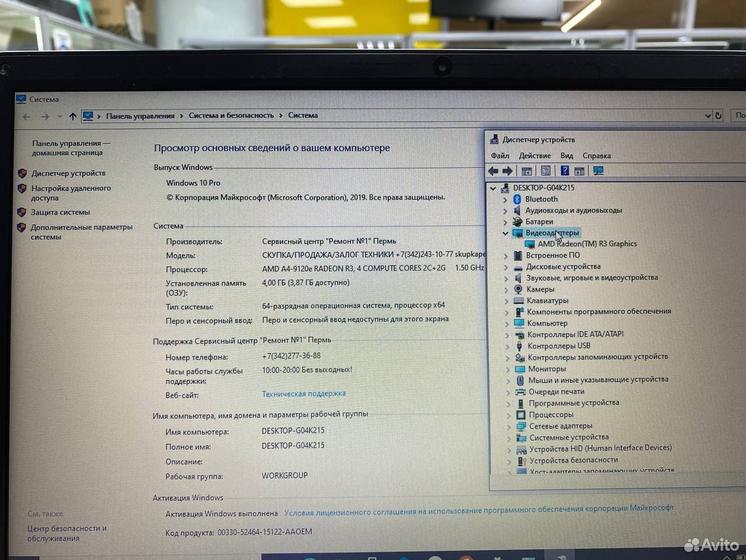Open the Справка menu
The image size is (746, 560).
(x=596, y=156)
